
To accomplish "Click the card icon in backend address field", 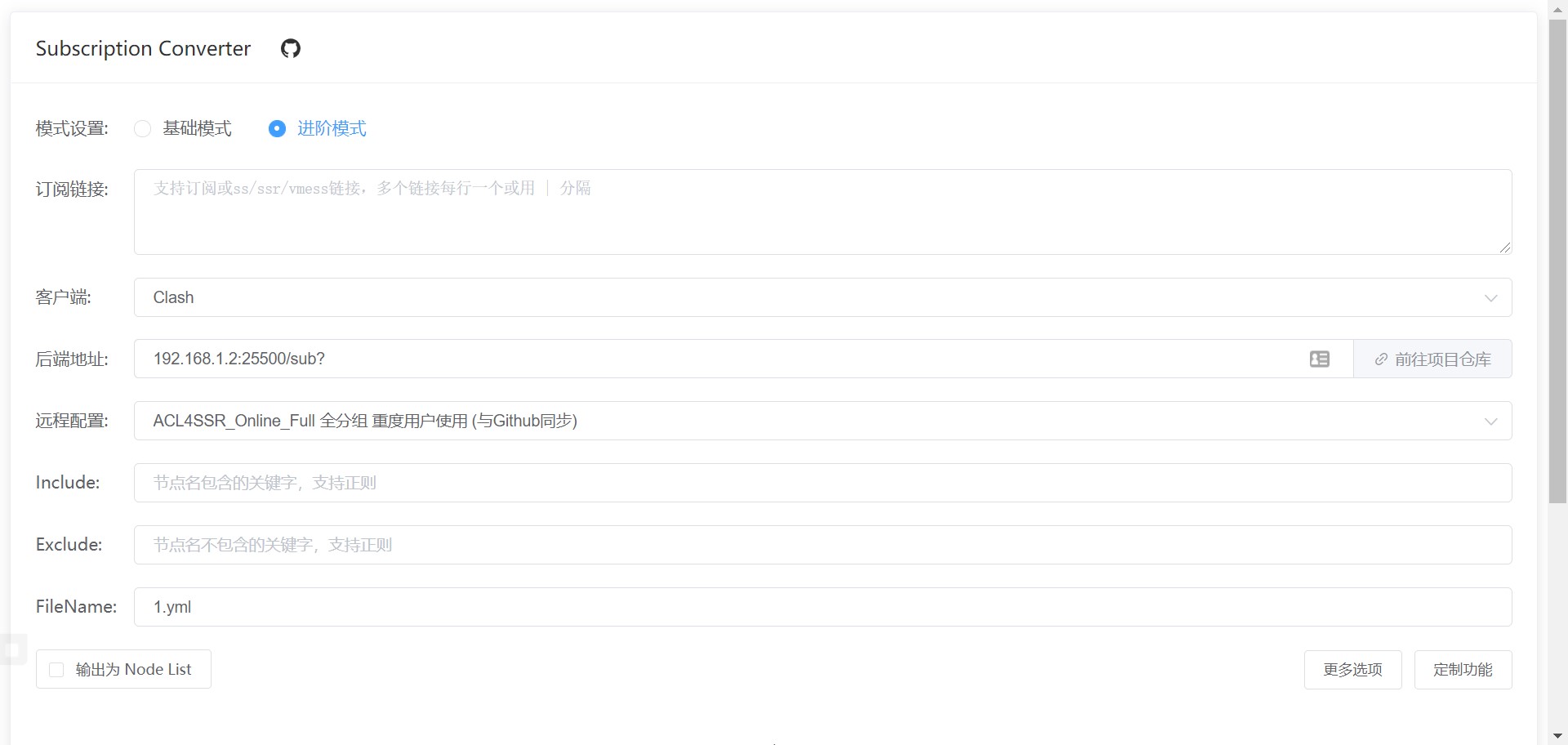I will [1319, 359].
